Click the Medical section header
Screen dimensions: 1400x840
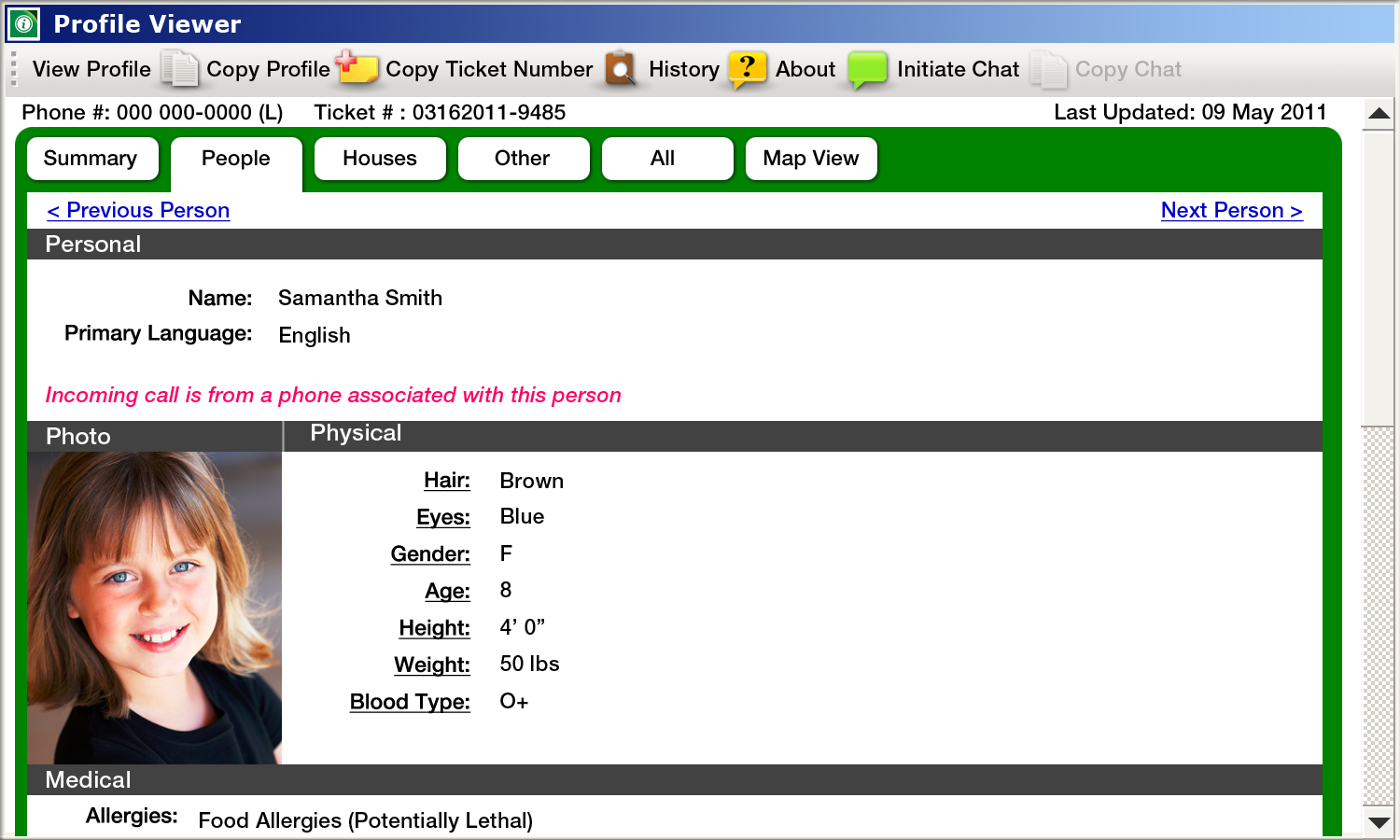click(675, 780)
